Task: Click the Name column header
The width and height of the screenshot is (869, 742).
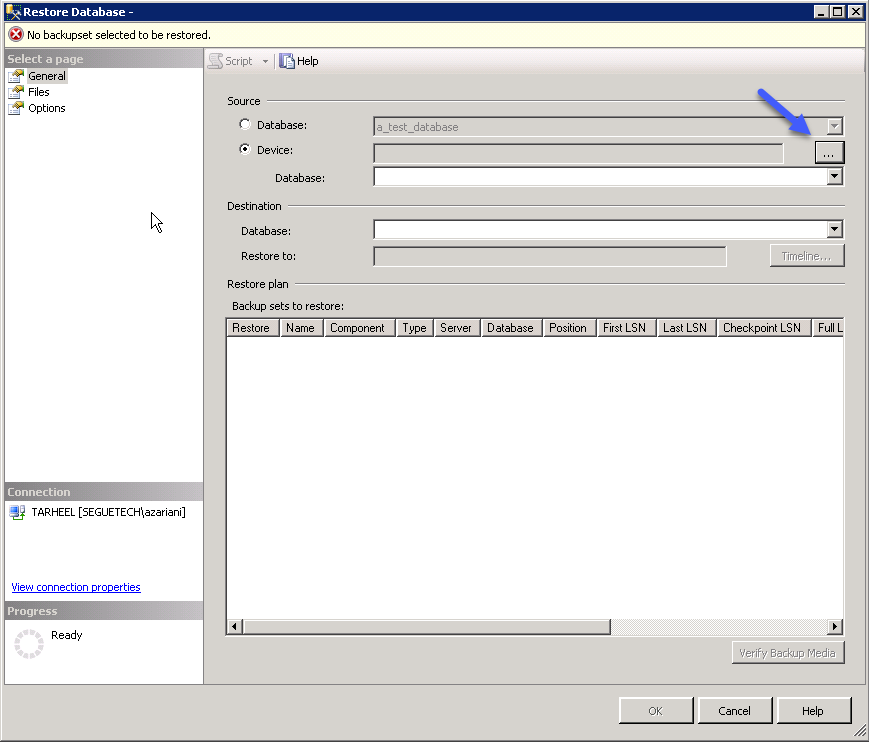Action: click(x=300, y=328)
